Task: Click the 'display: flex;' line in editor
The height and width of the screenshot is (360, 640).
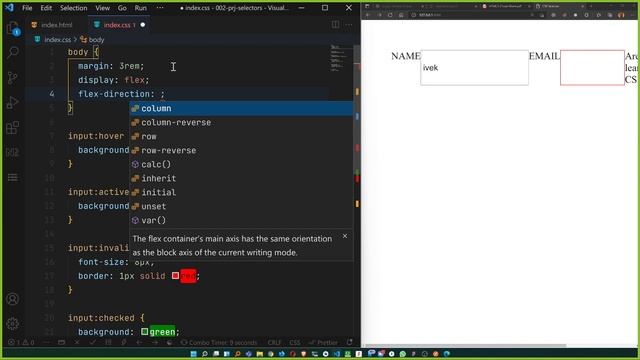Action: [x=114, y=80]
